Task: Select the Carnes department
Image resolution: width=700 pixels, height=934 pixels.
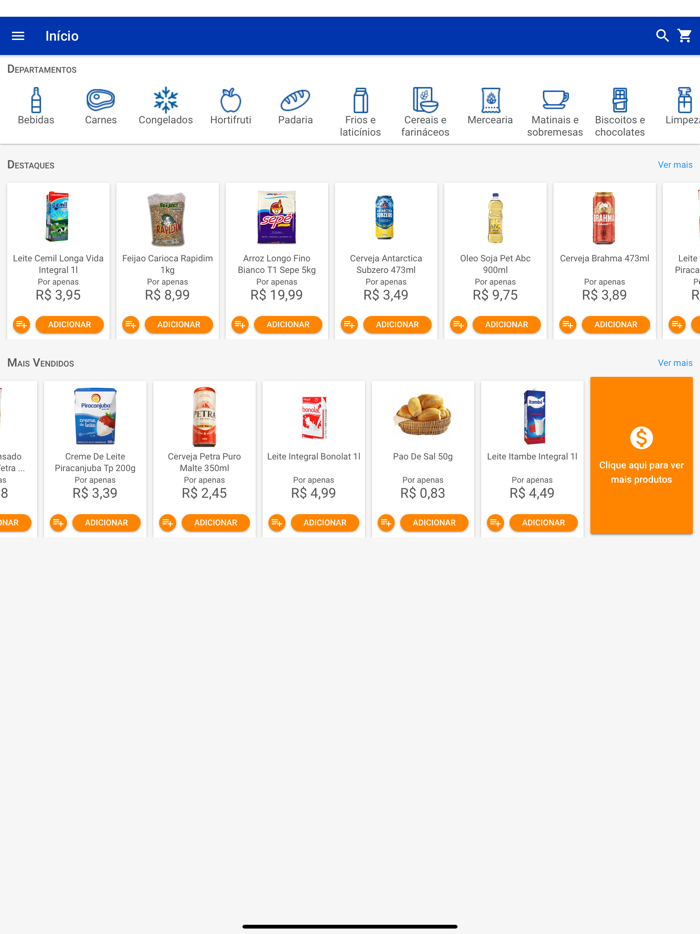Action: pos(101,106)
